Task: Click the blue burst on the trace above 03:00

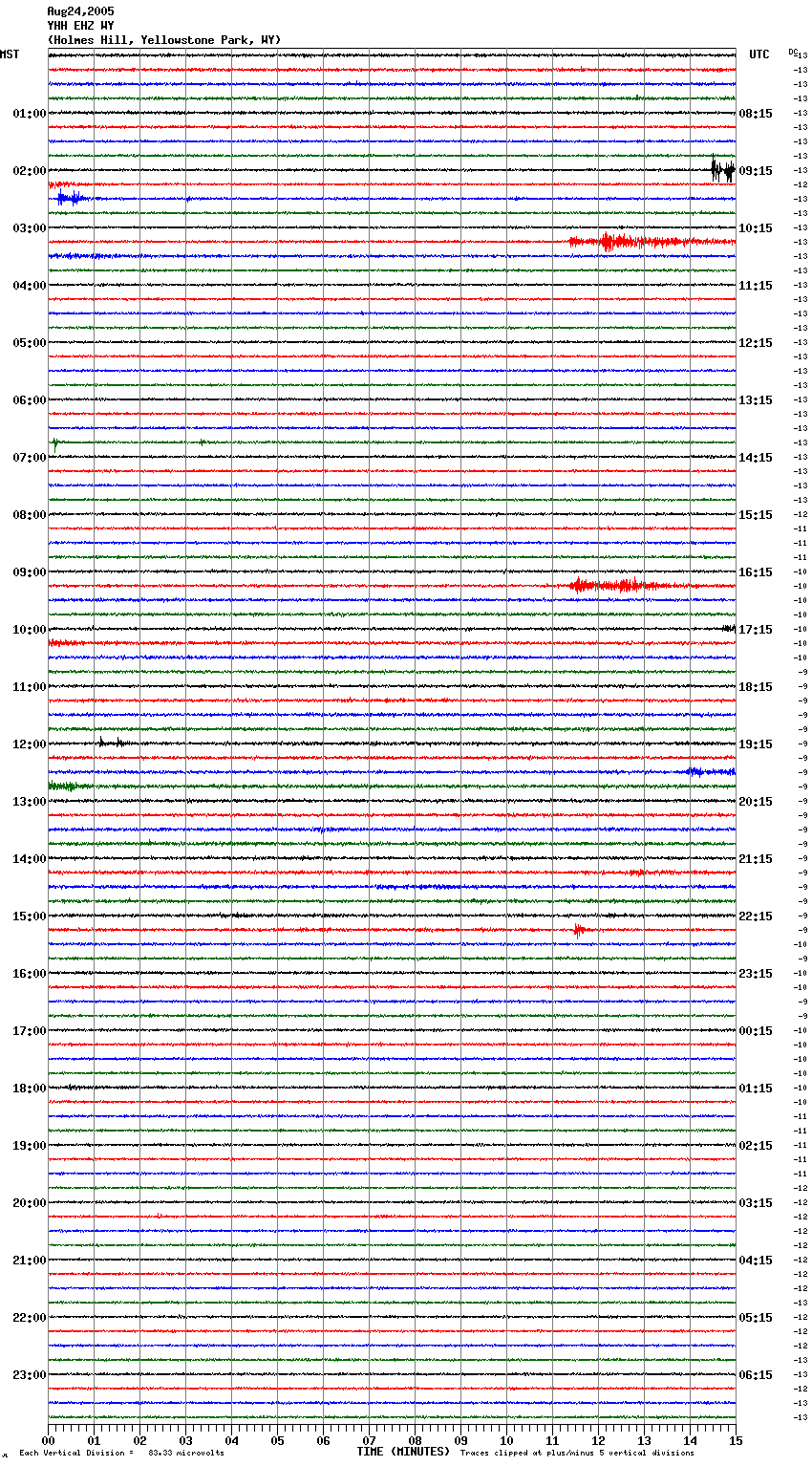Action: [71, 199]
